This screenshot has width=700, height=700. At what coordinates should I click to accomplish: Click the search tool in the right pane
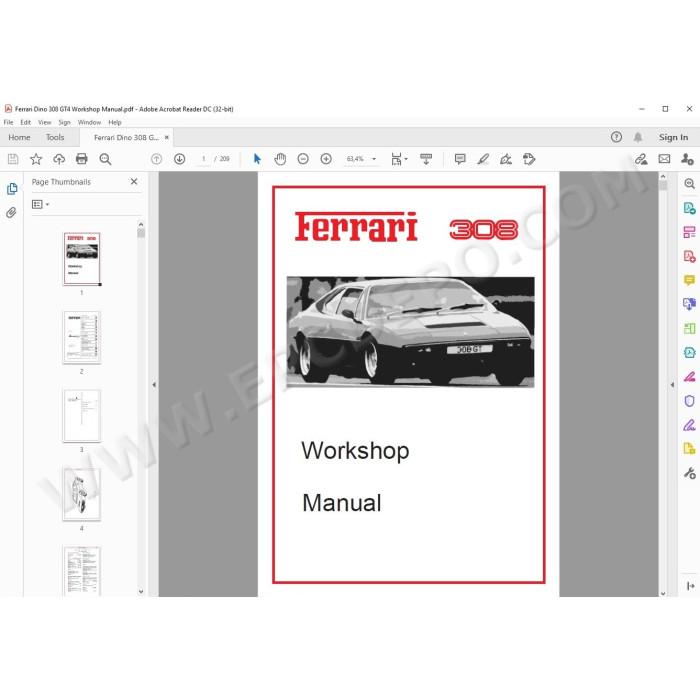coord(689,183)
